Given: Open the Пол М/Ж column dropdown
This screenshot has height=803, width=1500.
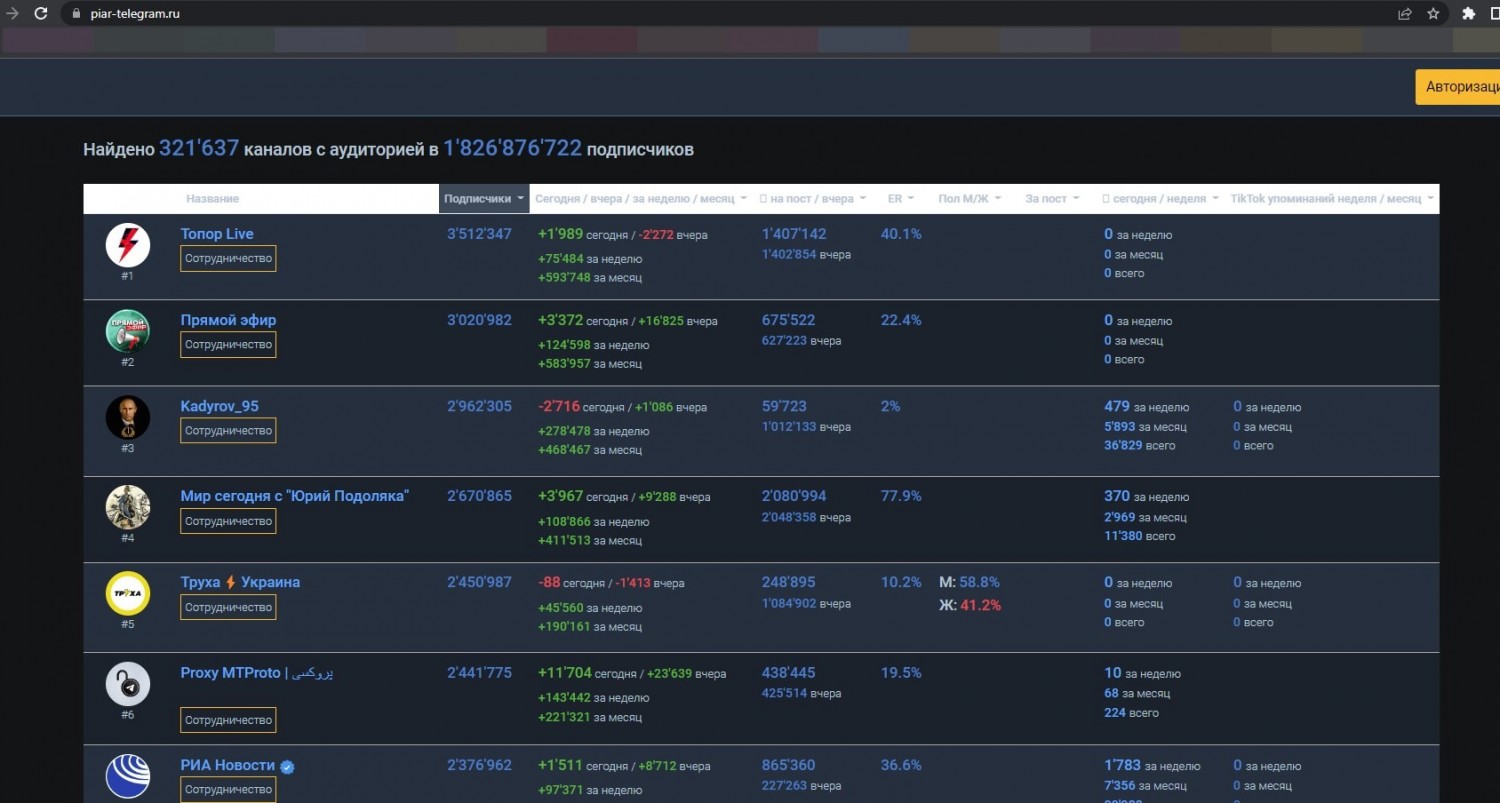Looking at the screenshot, I should [x=969, y=199].
